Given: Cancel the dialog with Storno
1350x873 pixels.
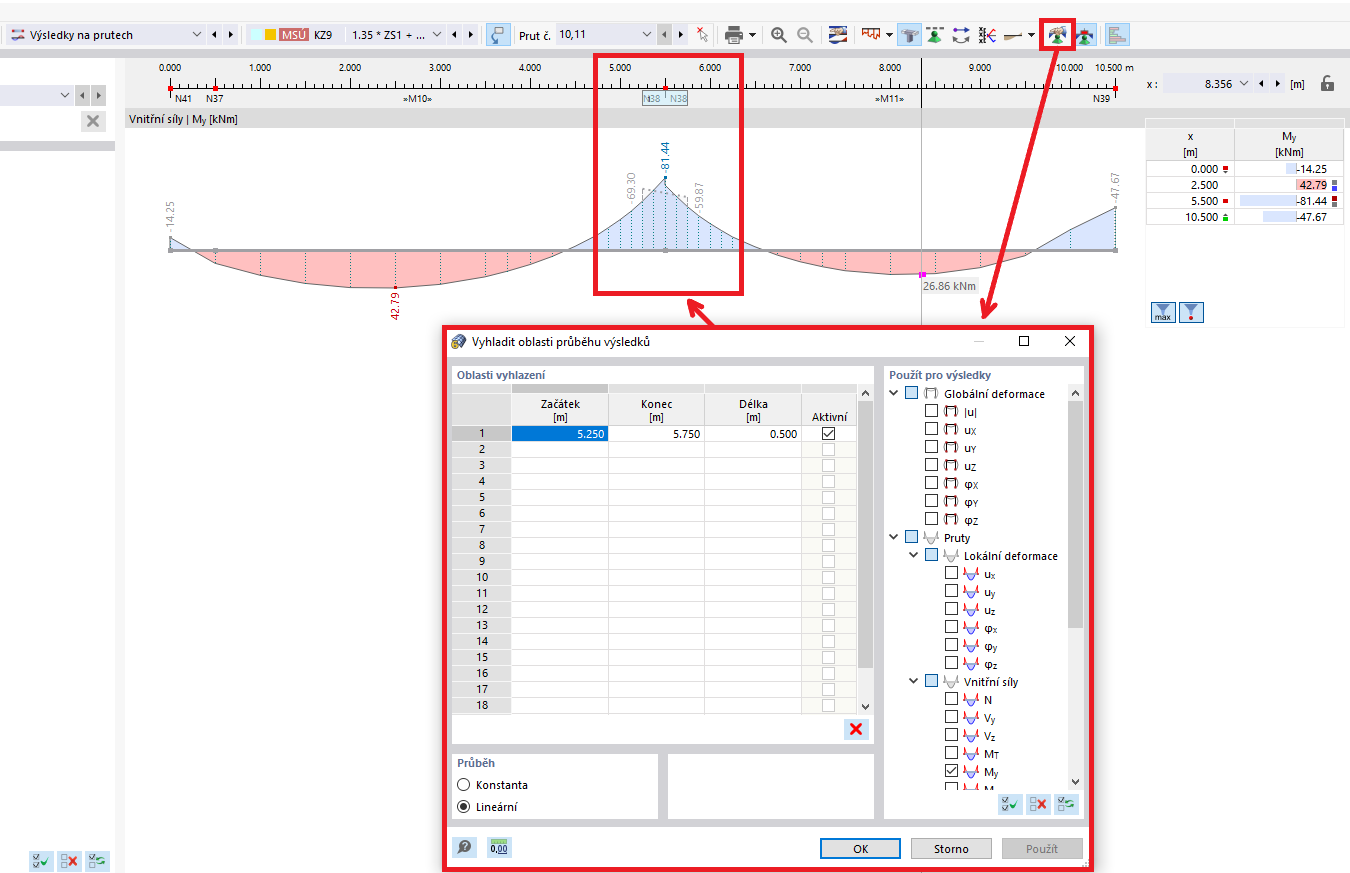Looking at the screenshot, I should coord(951,848).
